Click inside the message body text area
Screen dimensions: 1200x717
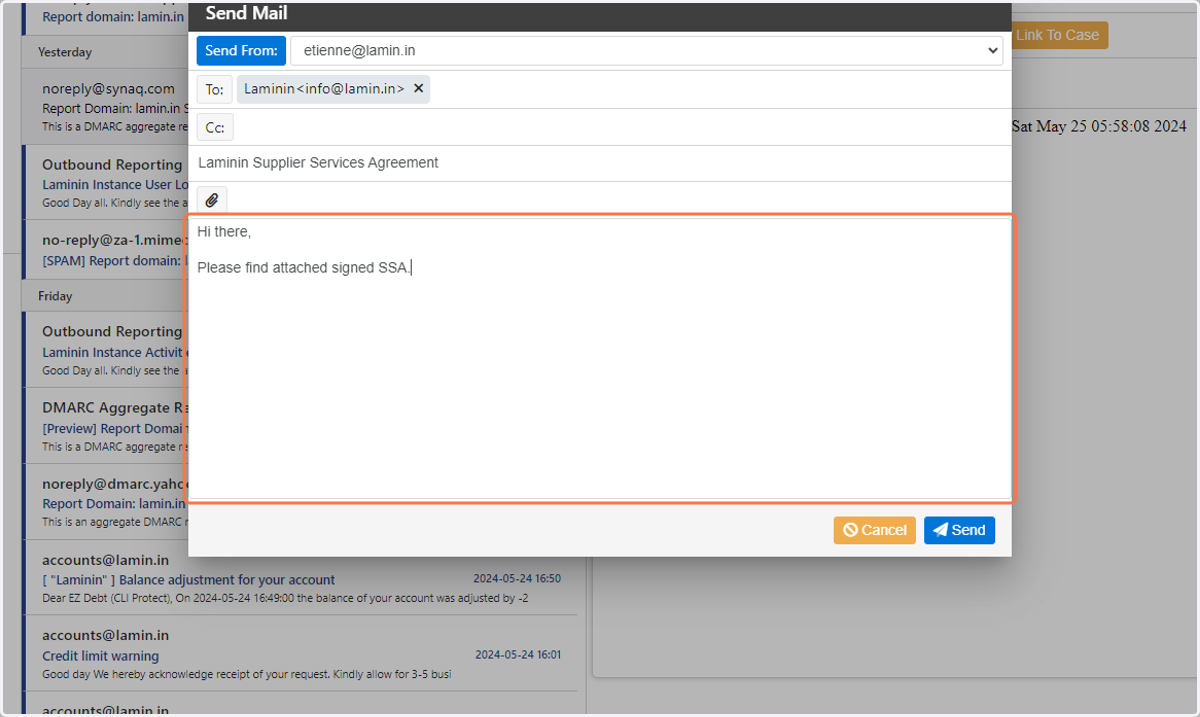[x=600, y=358]
